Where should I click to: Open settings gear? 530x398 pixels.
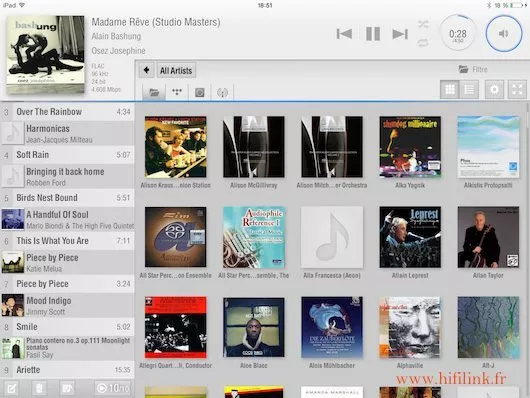[494, 89]
